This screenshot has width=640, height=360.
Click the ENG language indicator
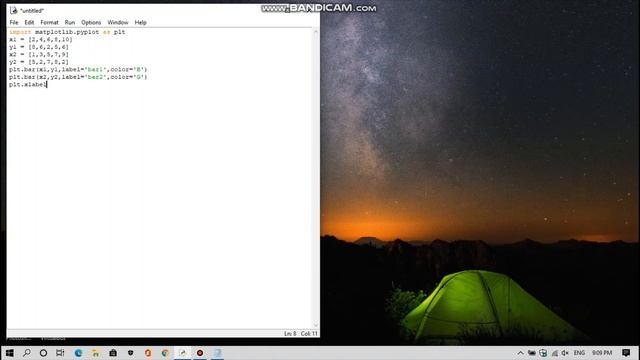coord(579,353)
